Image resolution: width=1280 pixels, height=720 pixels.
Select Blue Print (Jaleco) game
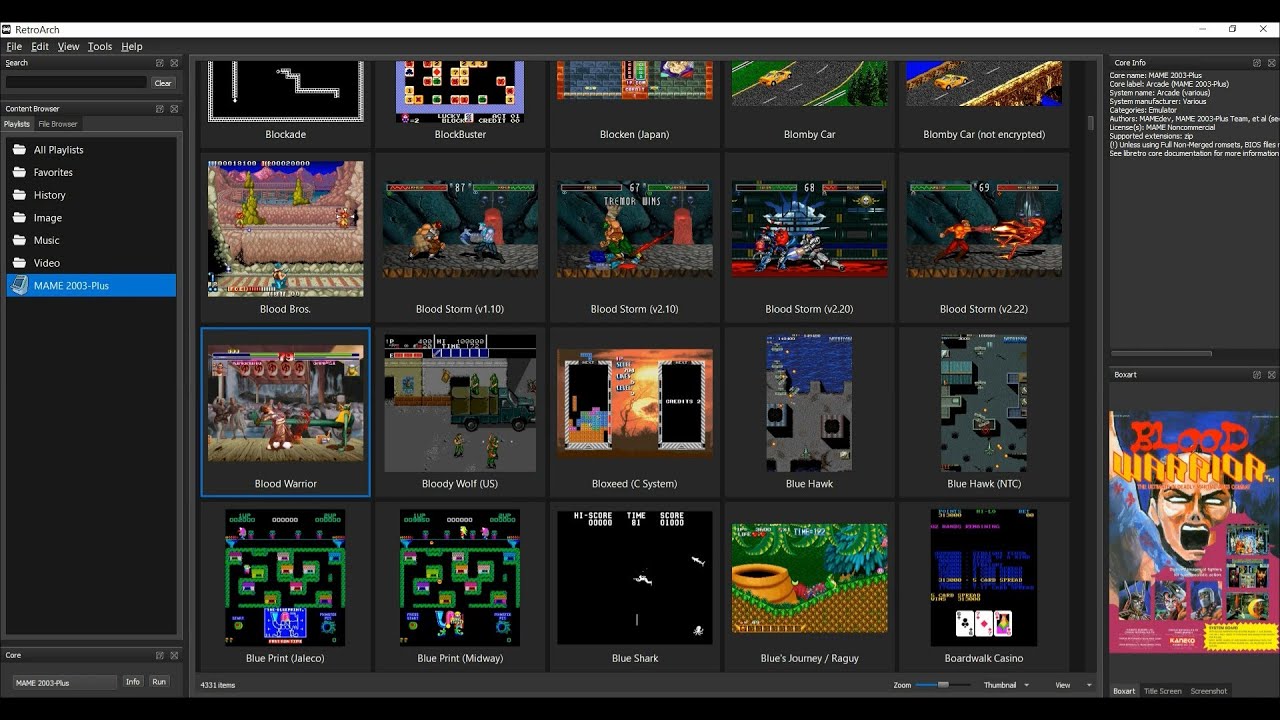click(286, 586)
